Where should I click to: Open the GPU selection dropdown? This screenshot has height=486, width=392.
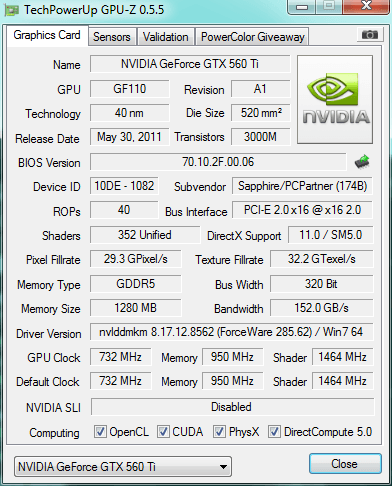pos(123,467)
